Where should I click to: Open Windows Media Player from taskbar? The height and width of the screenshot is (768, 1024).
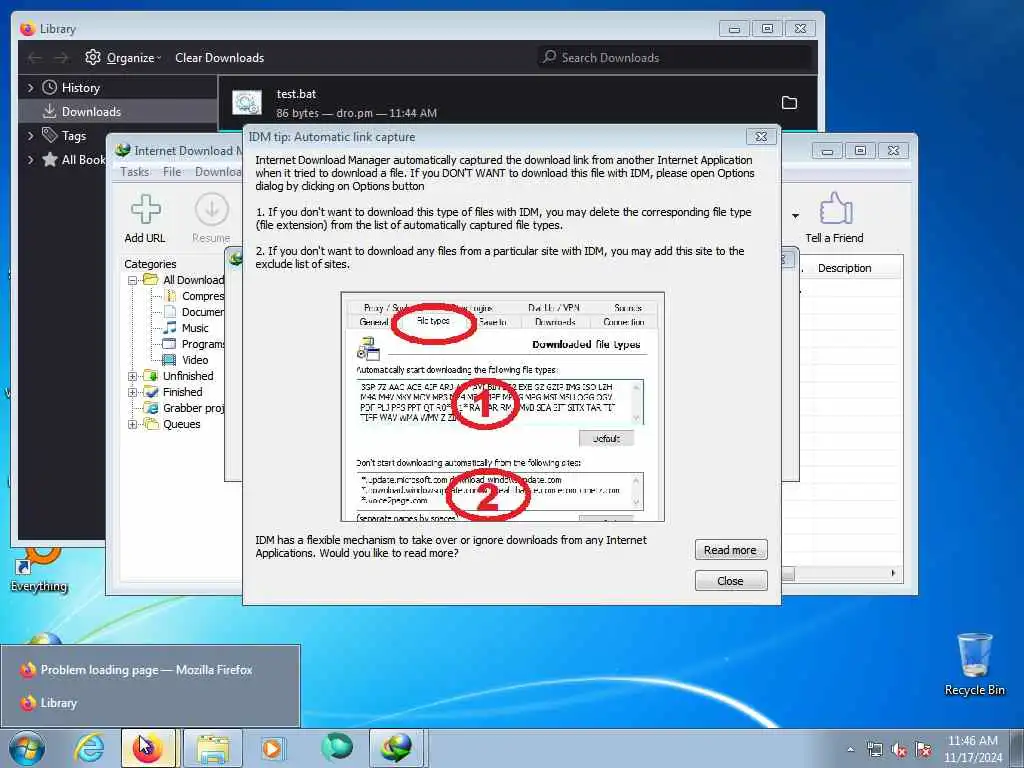272,748
